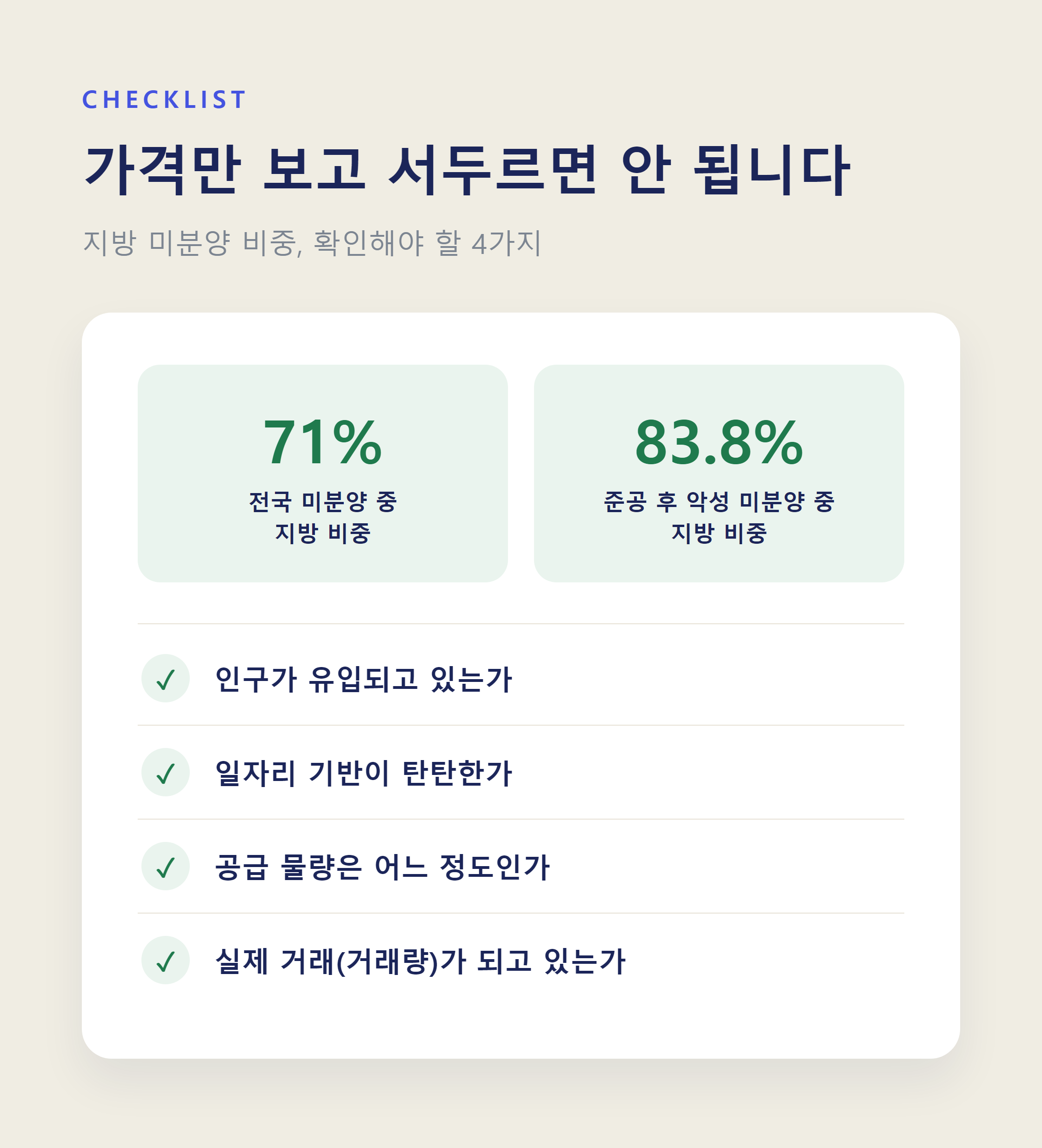This screenshot has width=1042, height=1148.
Task: Click the blue CHECKLIST label
Action: (x=164, y=100)
